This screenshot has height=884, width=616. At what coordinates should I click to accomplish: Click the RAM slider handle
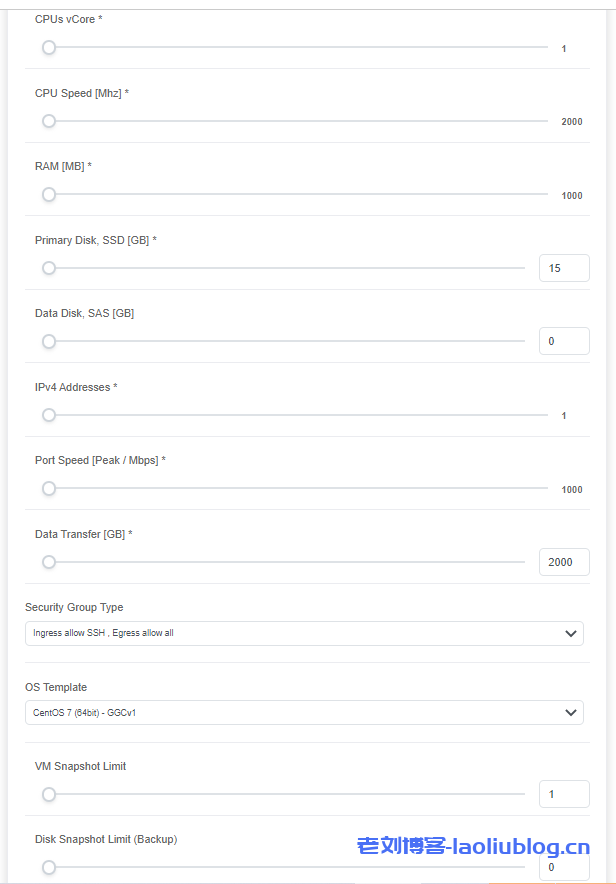coord(48,195)
